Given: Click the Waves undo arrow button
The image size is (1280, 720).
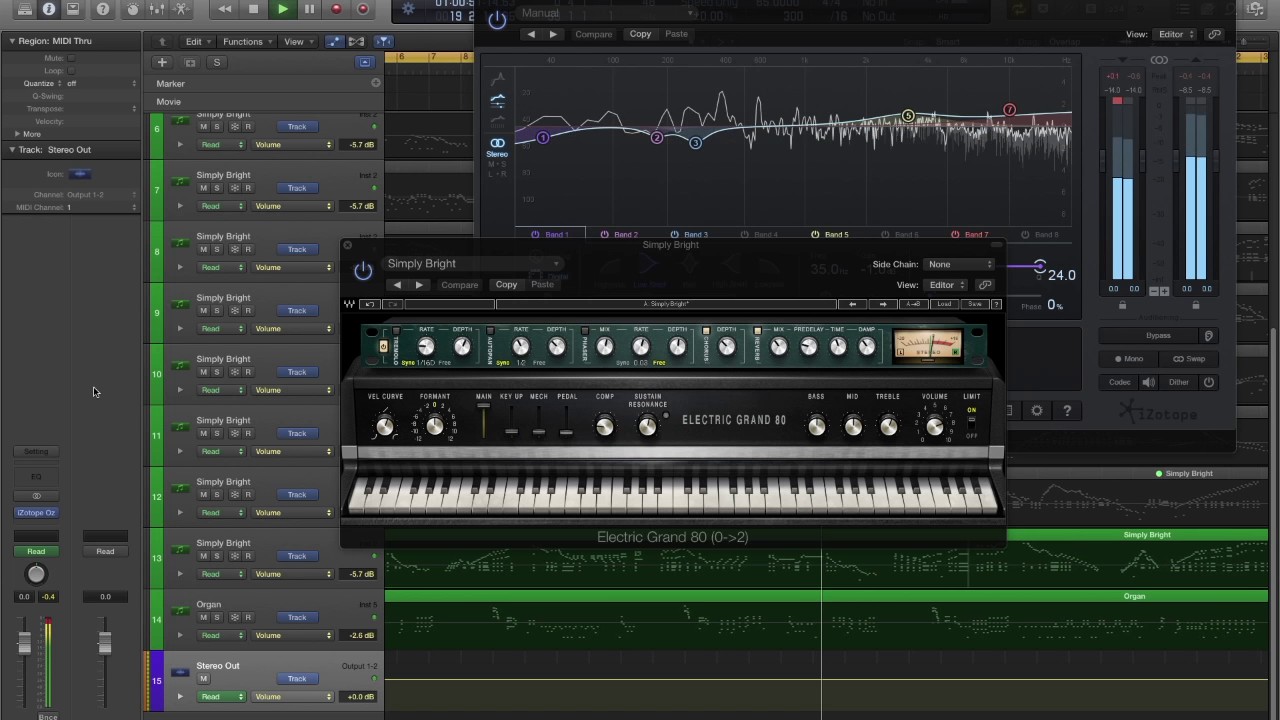Looking at the screenshot, I should 370,304.
